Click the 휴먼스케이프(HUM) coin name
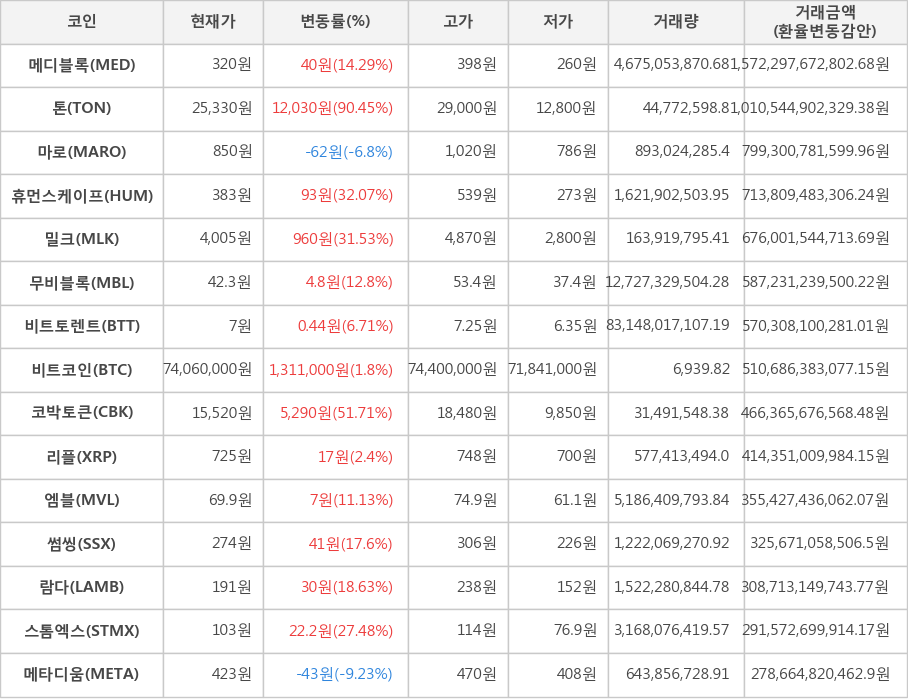Viewport: 908px width, 700px height. pyautogui.click(x=82, y=196)
